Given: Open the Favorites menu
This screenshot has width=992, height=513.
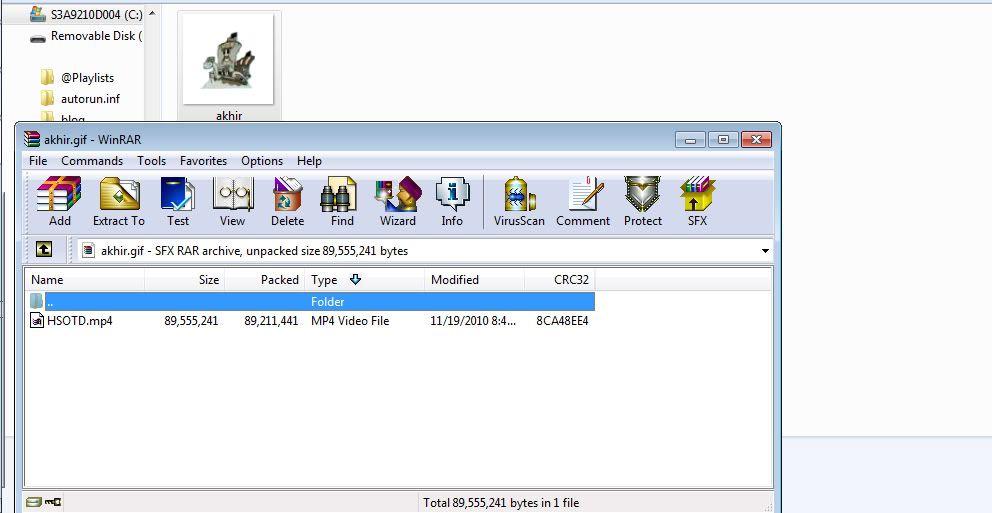Looking at the screenshot, I should pyautogui.click(x=203, y=161).
